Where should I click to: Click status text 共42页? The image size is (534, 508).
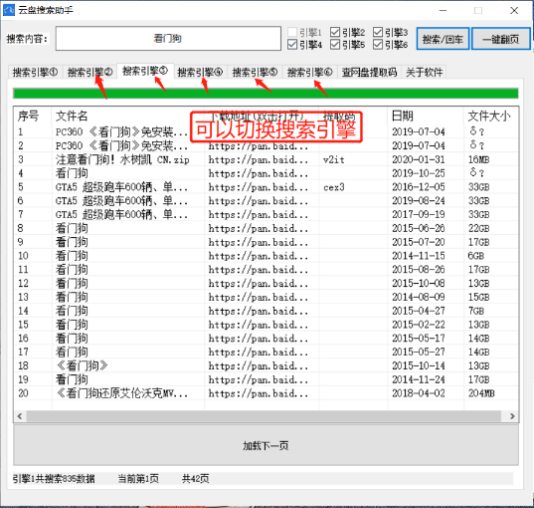click(195, 479)
